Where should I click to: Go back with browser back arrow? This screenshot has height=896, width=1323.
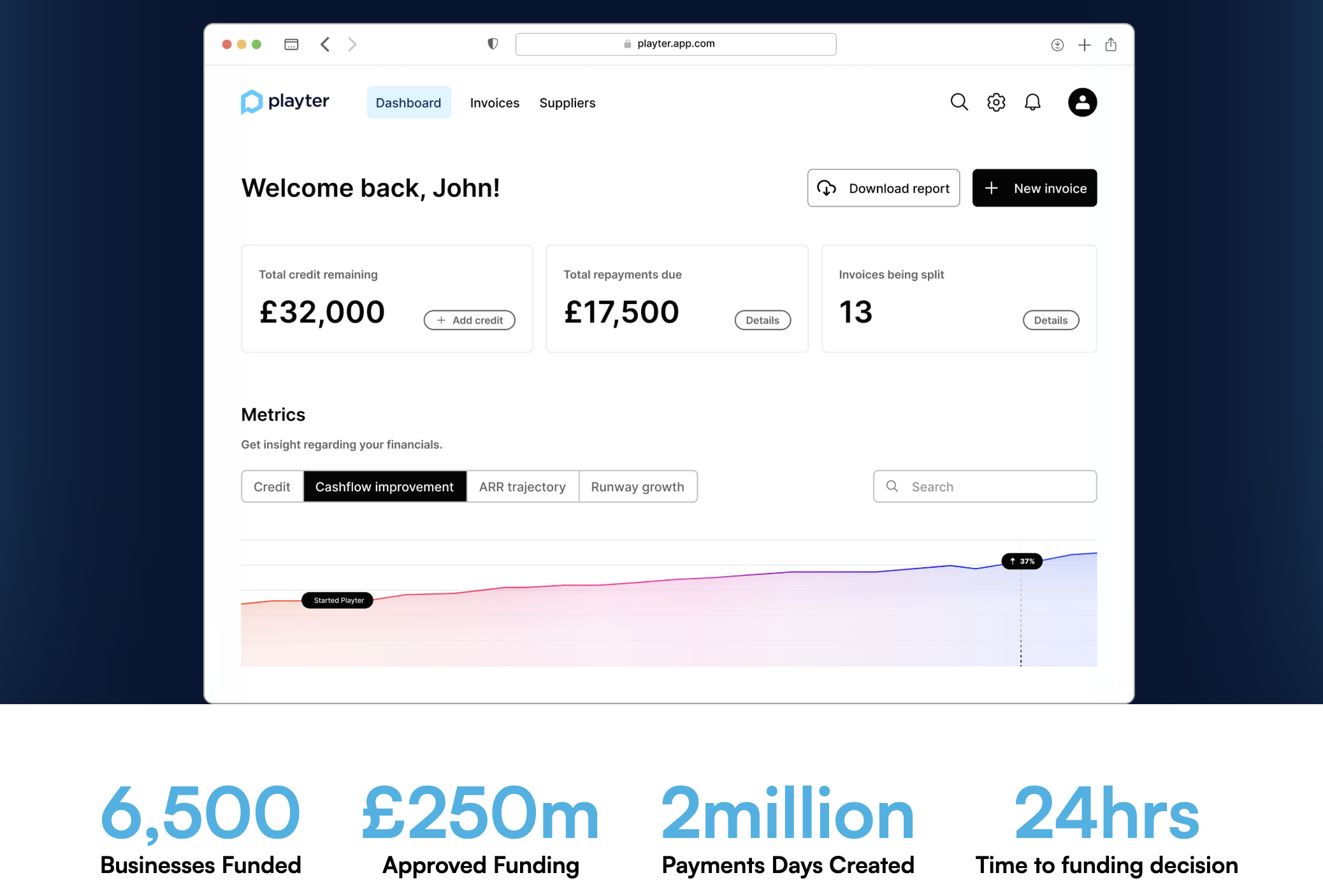pos(325,44)
